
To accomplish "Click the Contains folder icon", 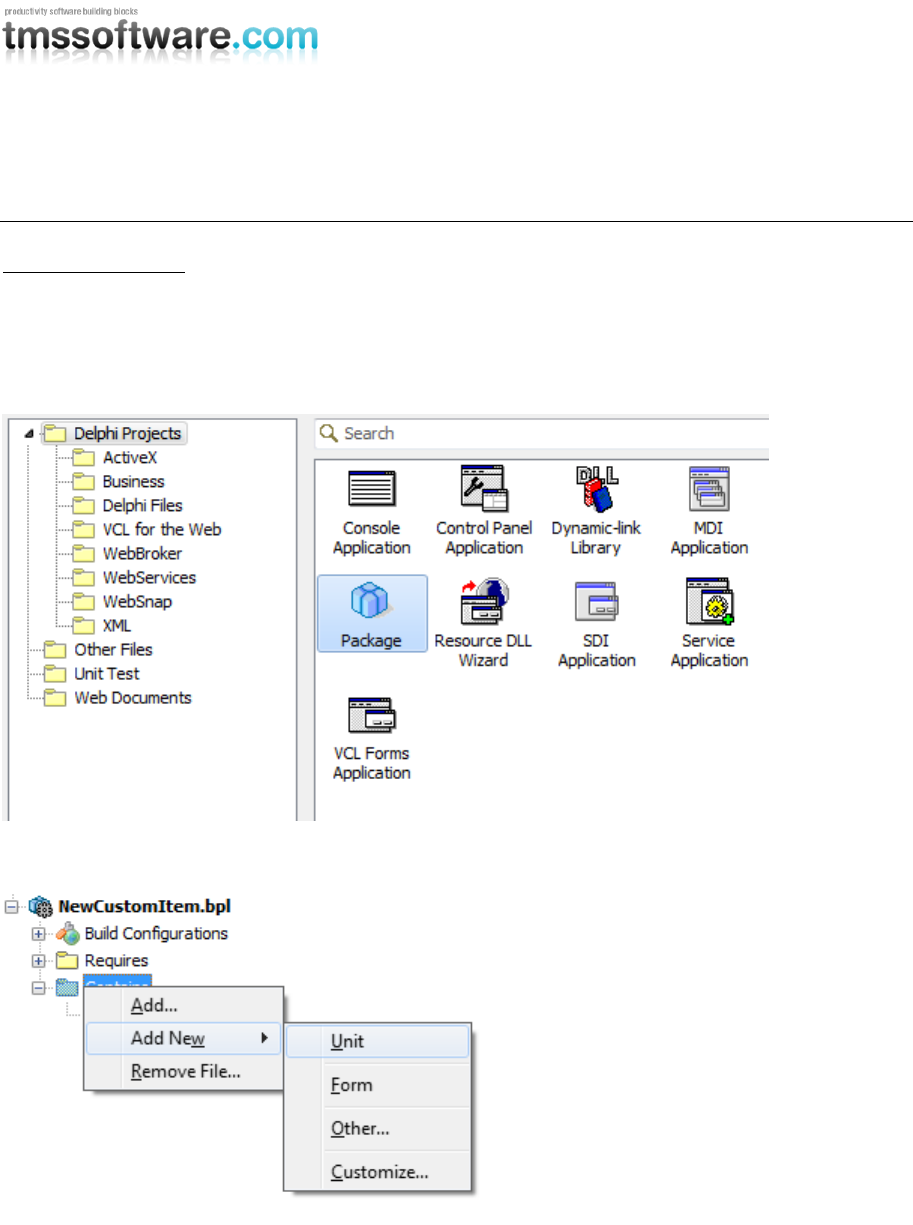I will point(68,988).
